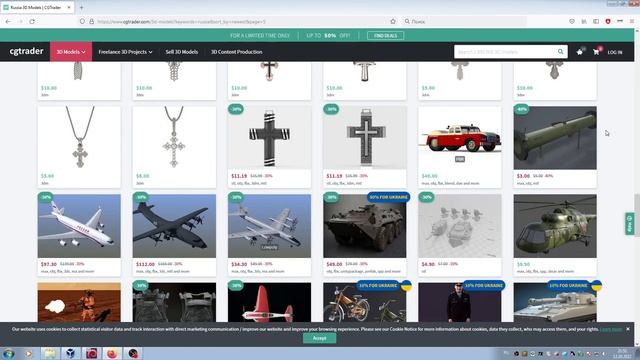640x360 pixels.
Task: Open the Firefox hamburger menu
Action: point(631,21)
